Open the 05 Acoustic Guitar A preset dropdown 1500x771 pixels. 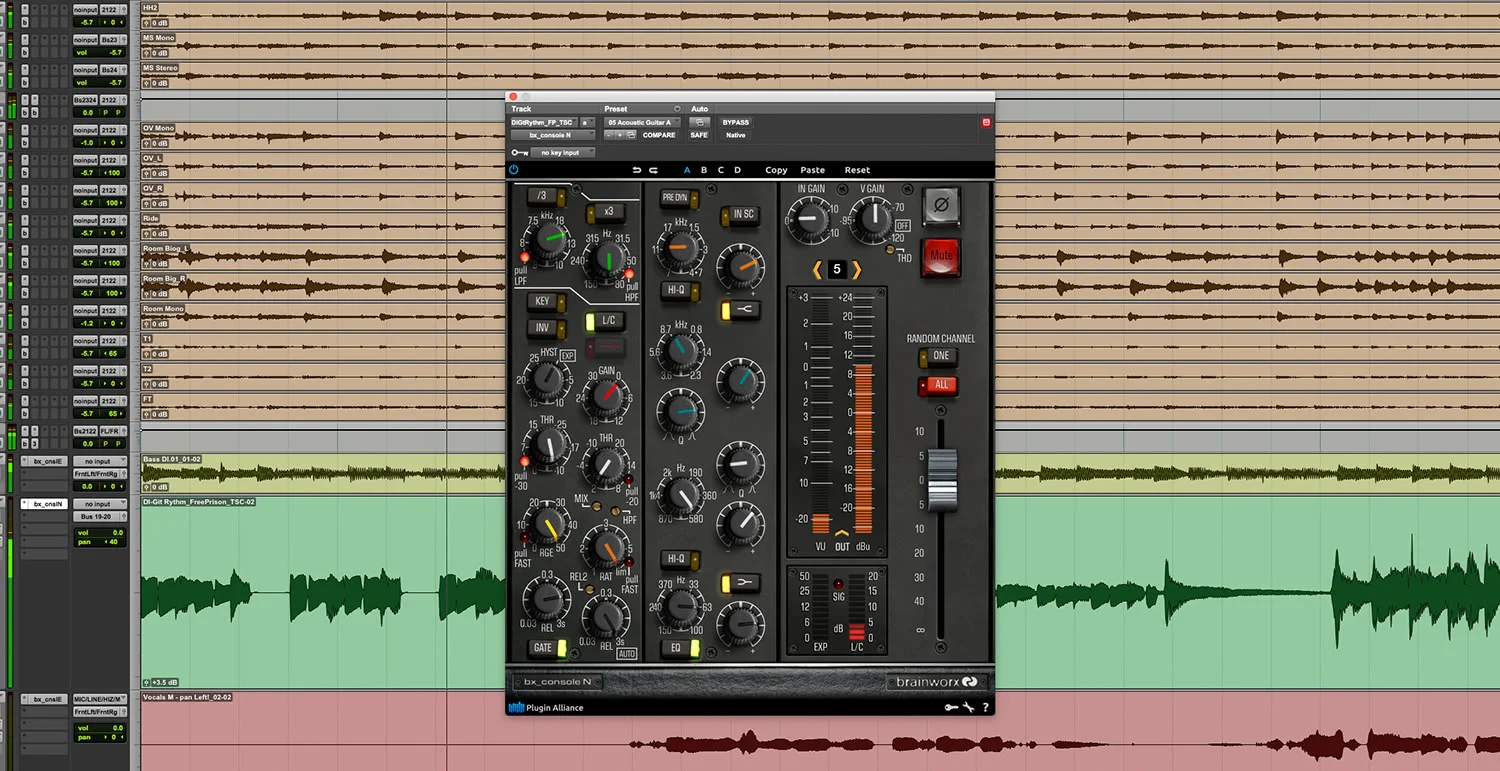point(642,122)
